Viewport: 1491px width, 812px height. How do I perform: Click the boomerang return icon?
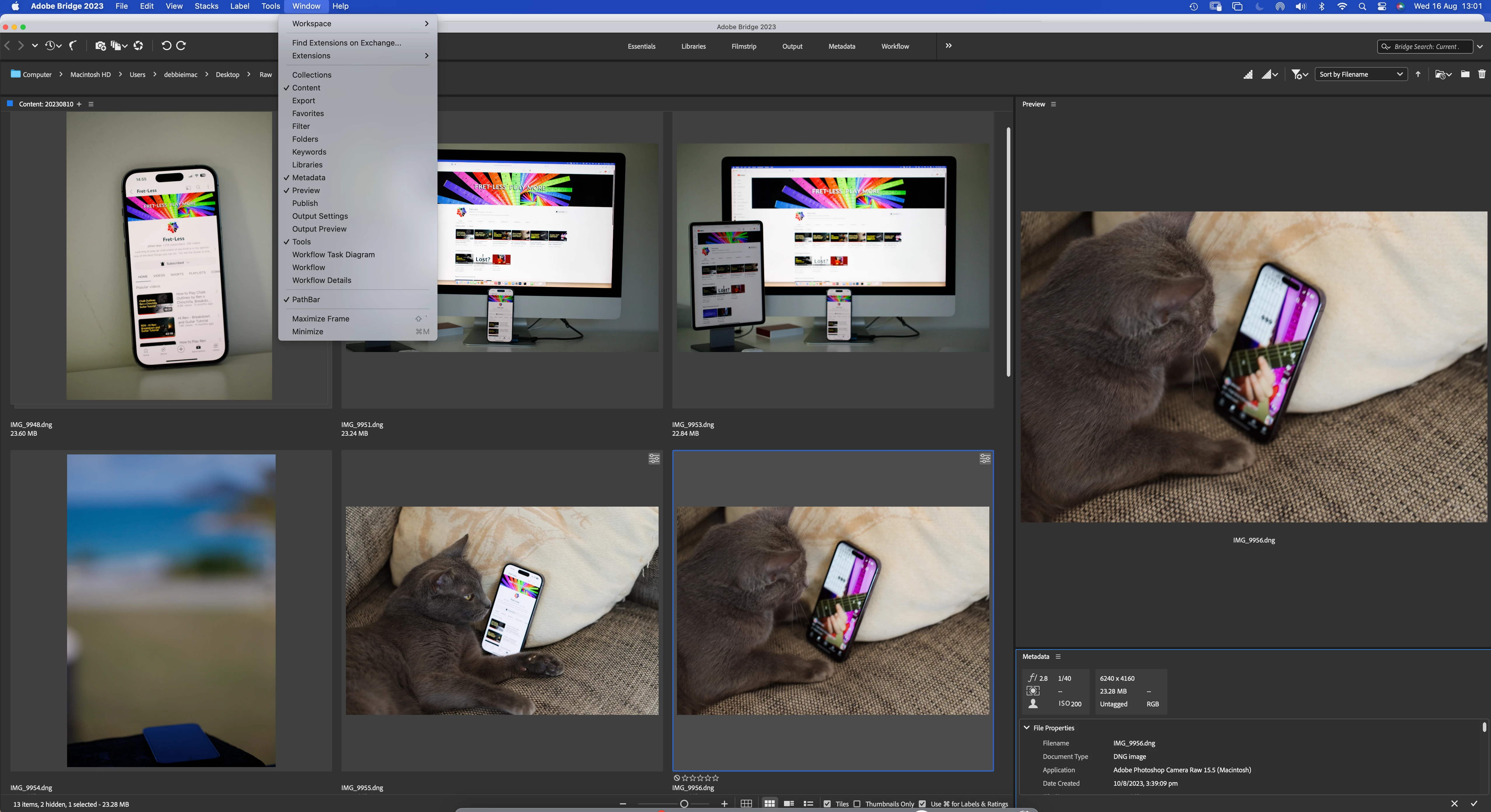73,46
